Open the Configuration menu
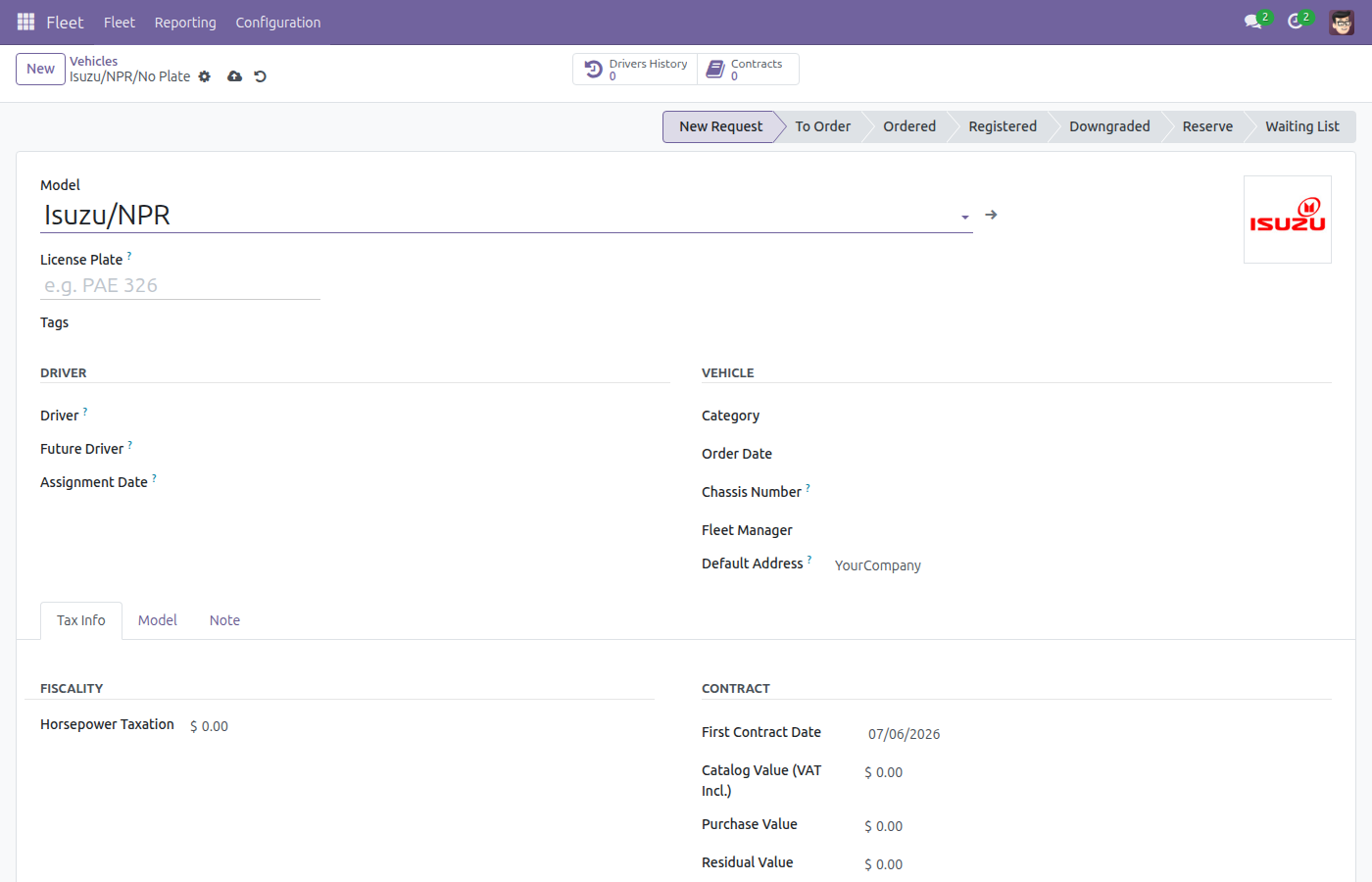1372x882 pixels. click(x=278, y=23)
